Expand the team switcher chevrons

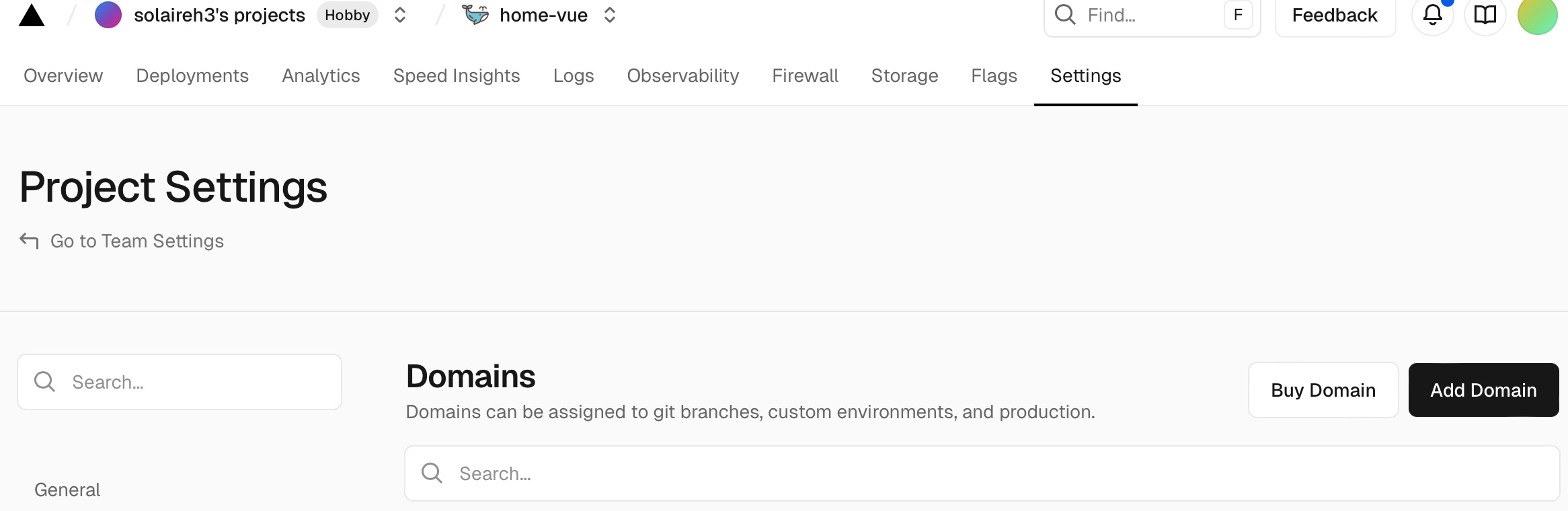[400, 15]
